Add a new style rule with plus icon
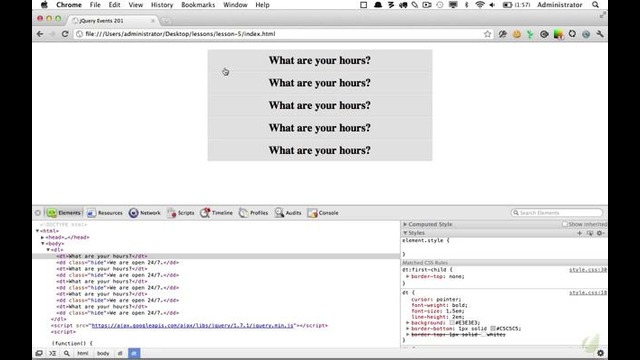 click(580, 233)
